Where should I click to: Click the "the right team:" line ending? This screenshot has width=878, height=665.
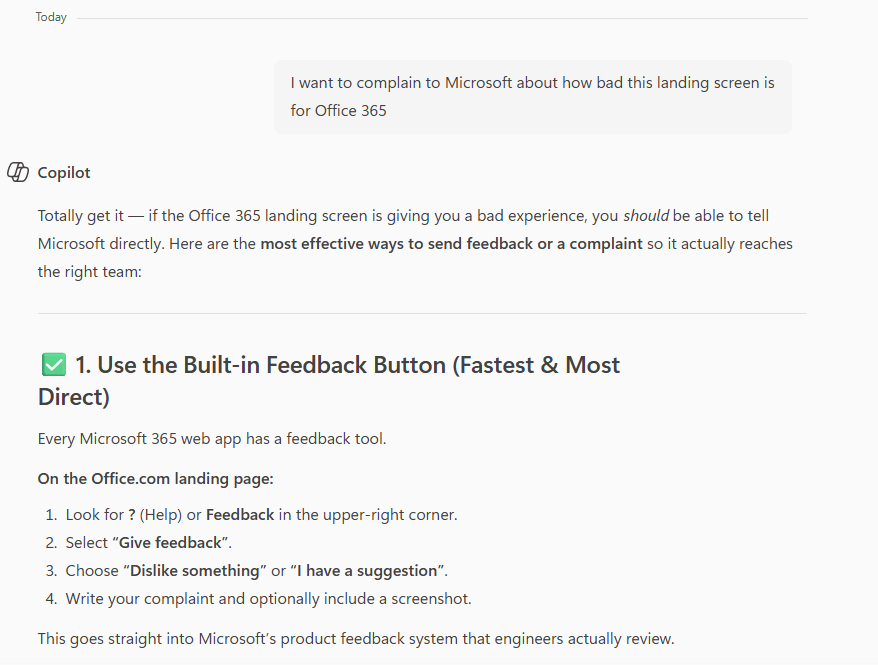91,271
